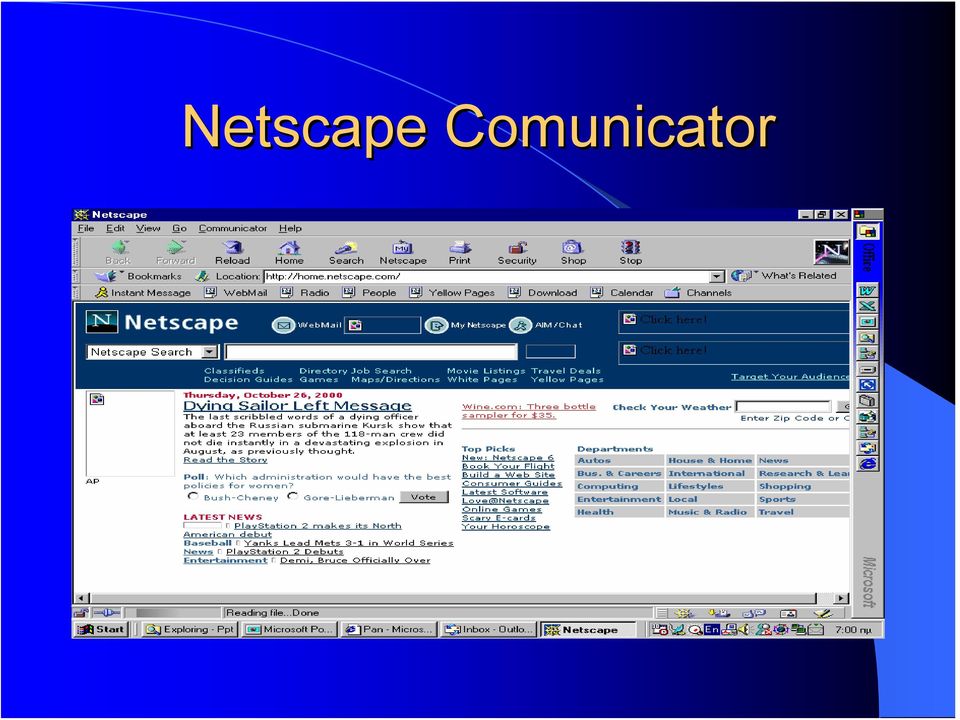Click the horizontal scrollbar left arrow
This screenshot has height=720, width=960.
coord(82,598)
